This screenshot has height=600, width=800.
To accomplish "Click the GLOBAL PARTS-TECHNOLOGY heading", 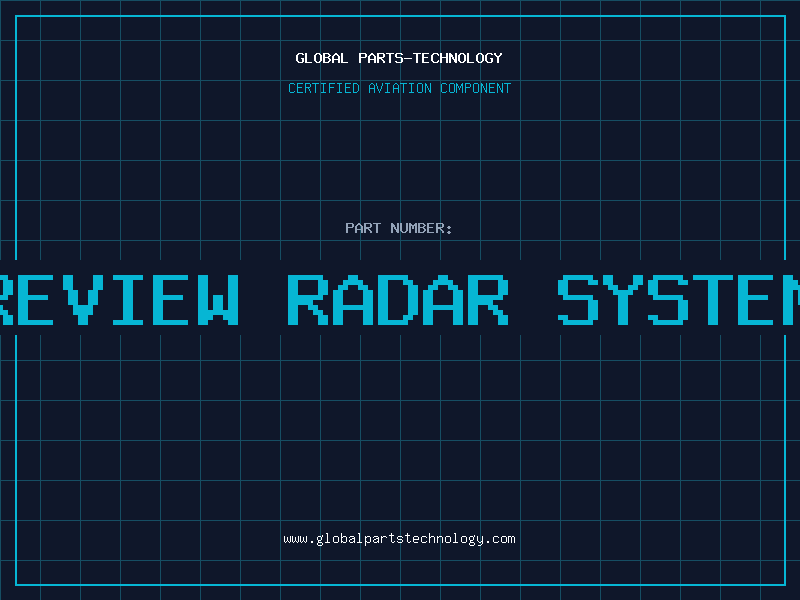I will pos(399,58).
